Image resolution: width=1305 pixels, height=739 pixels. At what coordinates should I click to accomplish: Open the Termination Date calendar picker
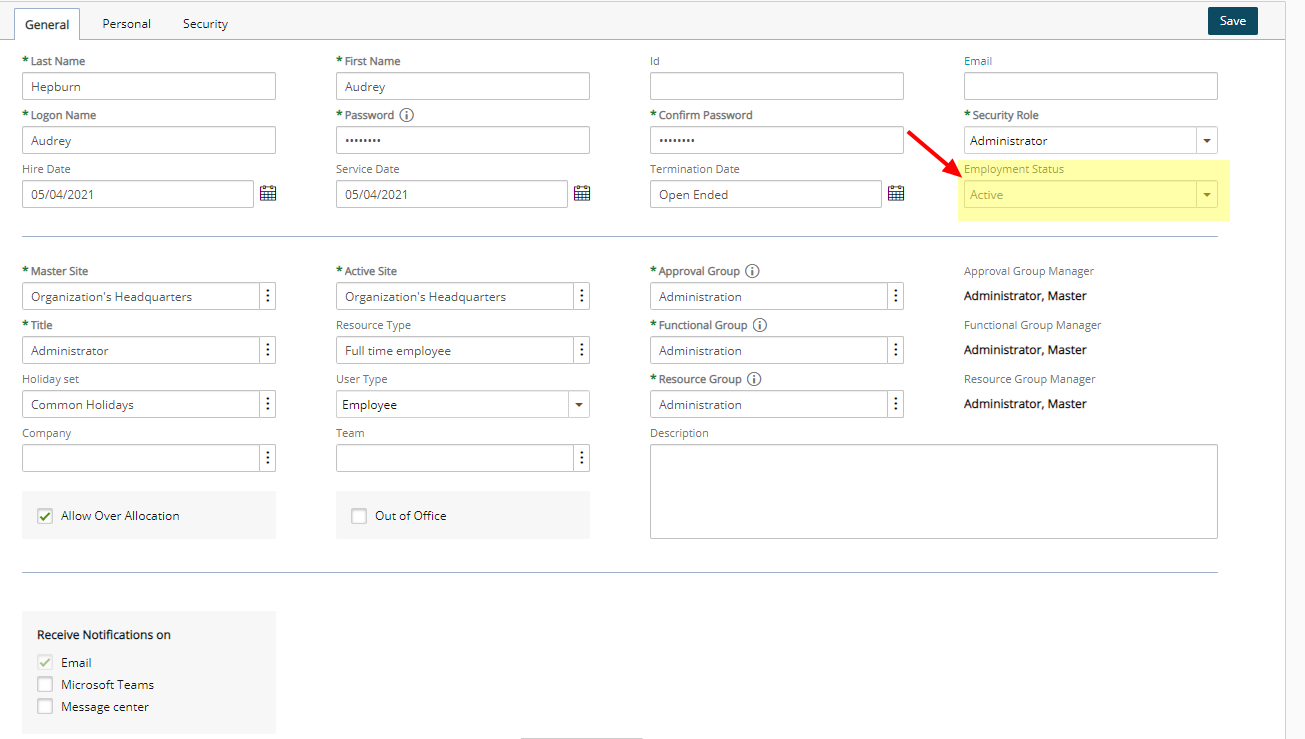896,194
